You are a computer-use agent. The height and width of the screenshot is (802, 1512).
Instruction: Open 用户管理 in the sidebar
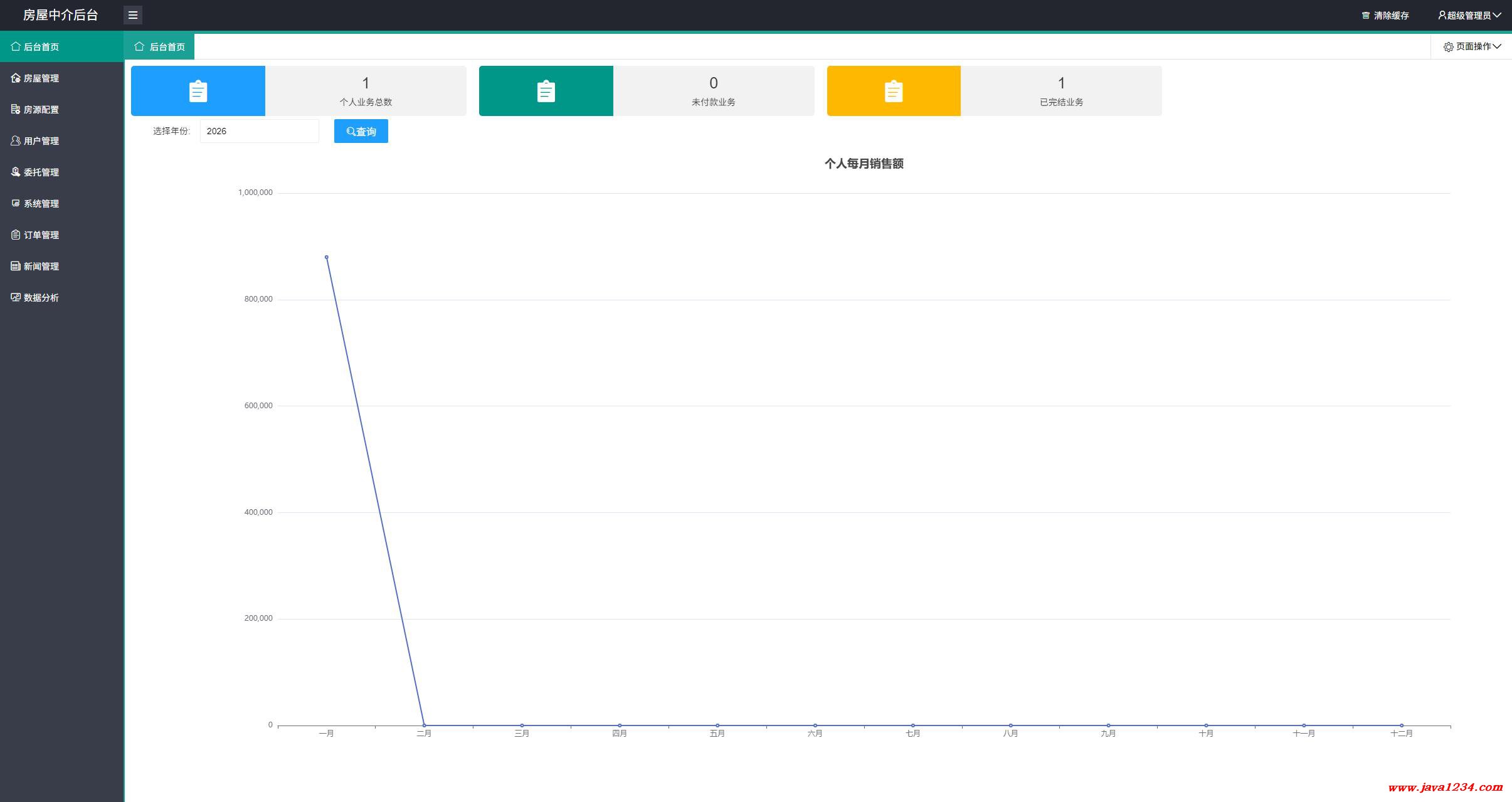click(x=41, y=140)
